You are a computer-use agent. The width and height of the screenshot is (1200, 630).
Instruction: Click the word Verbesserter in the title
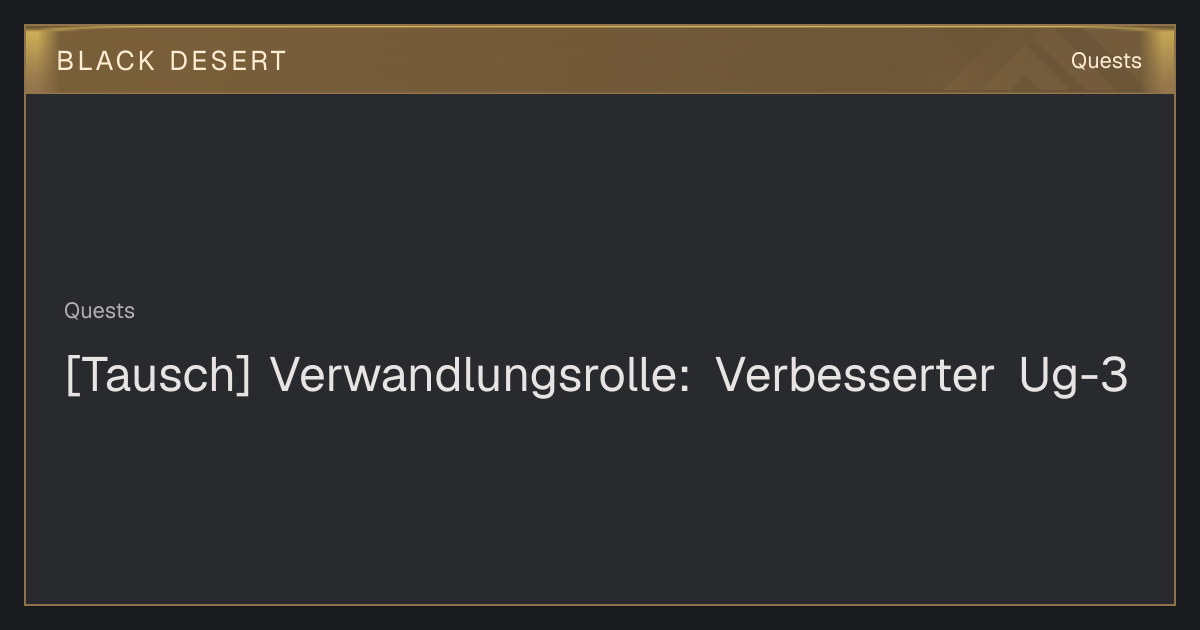[x=854, y=376]
